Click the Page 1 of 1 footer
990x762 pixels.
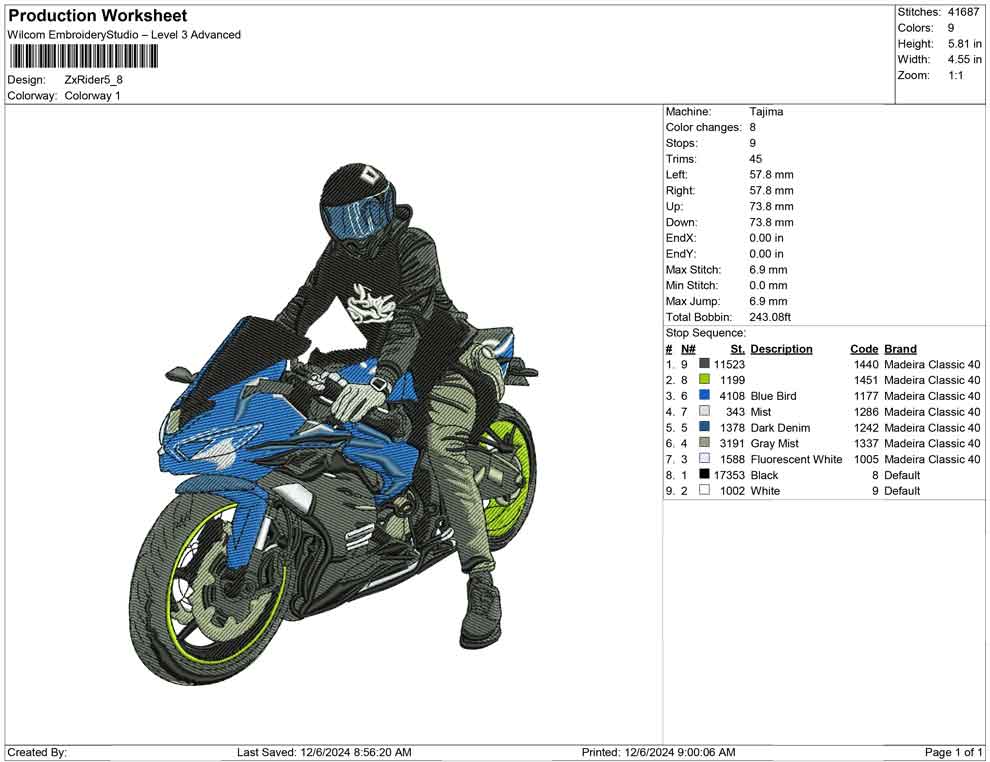pyautogui.click(x=953, y=752)
